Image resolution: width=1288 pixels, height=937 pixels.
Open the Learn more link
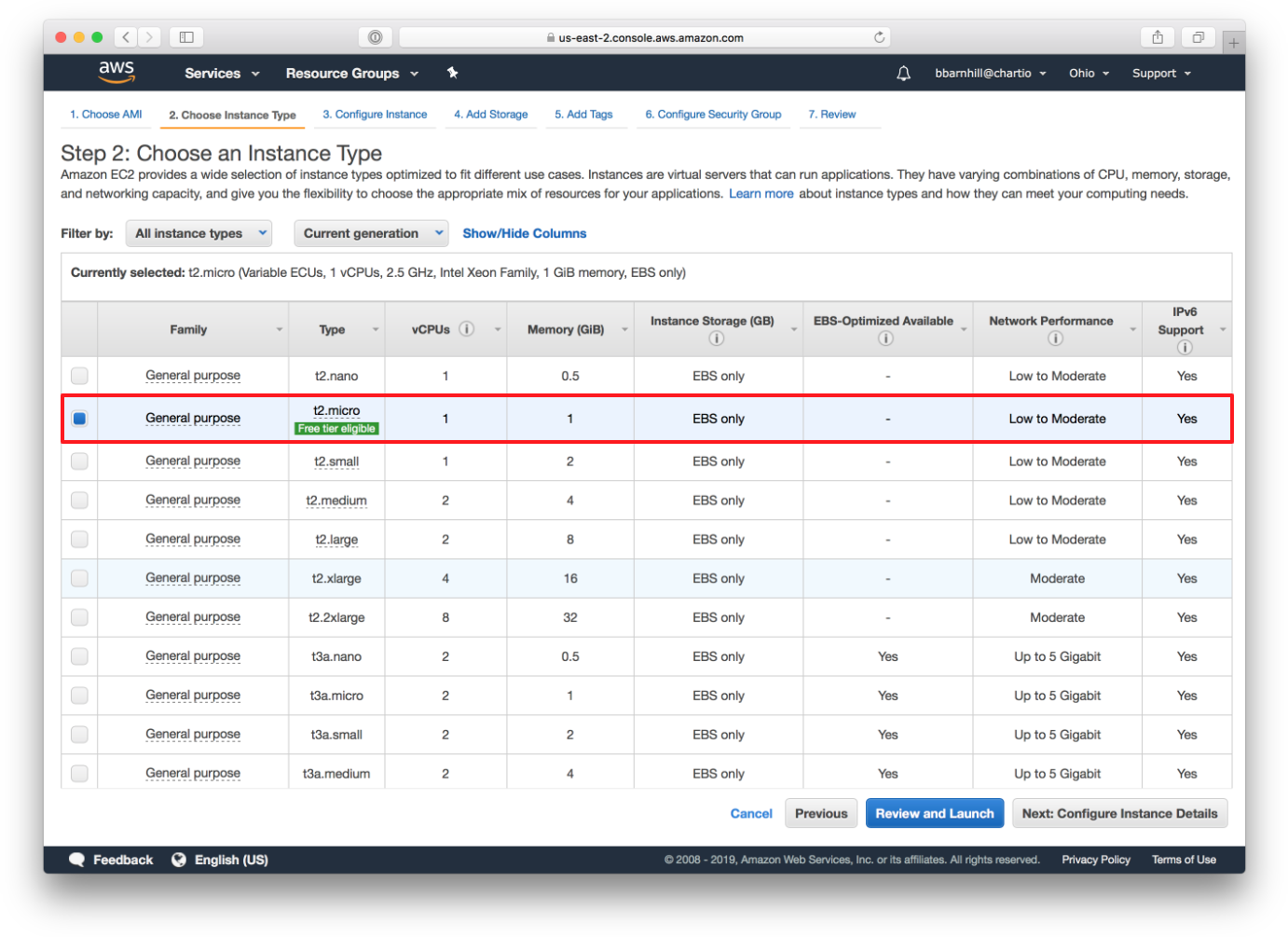[761, 194]
